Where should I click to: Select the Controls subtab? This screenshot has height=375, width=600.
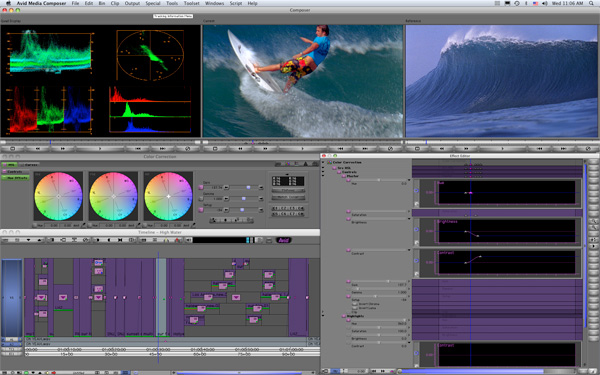click(15, 171)
